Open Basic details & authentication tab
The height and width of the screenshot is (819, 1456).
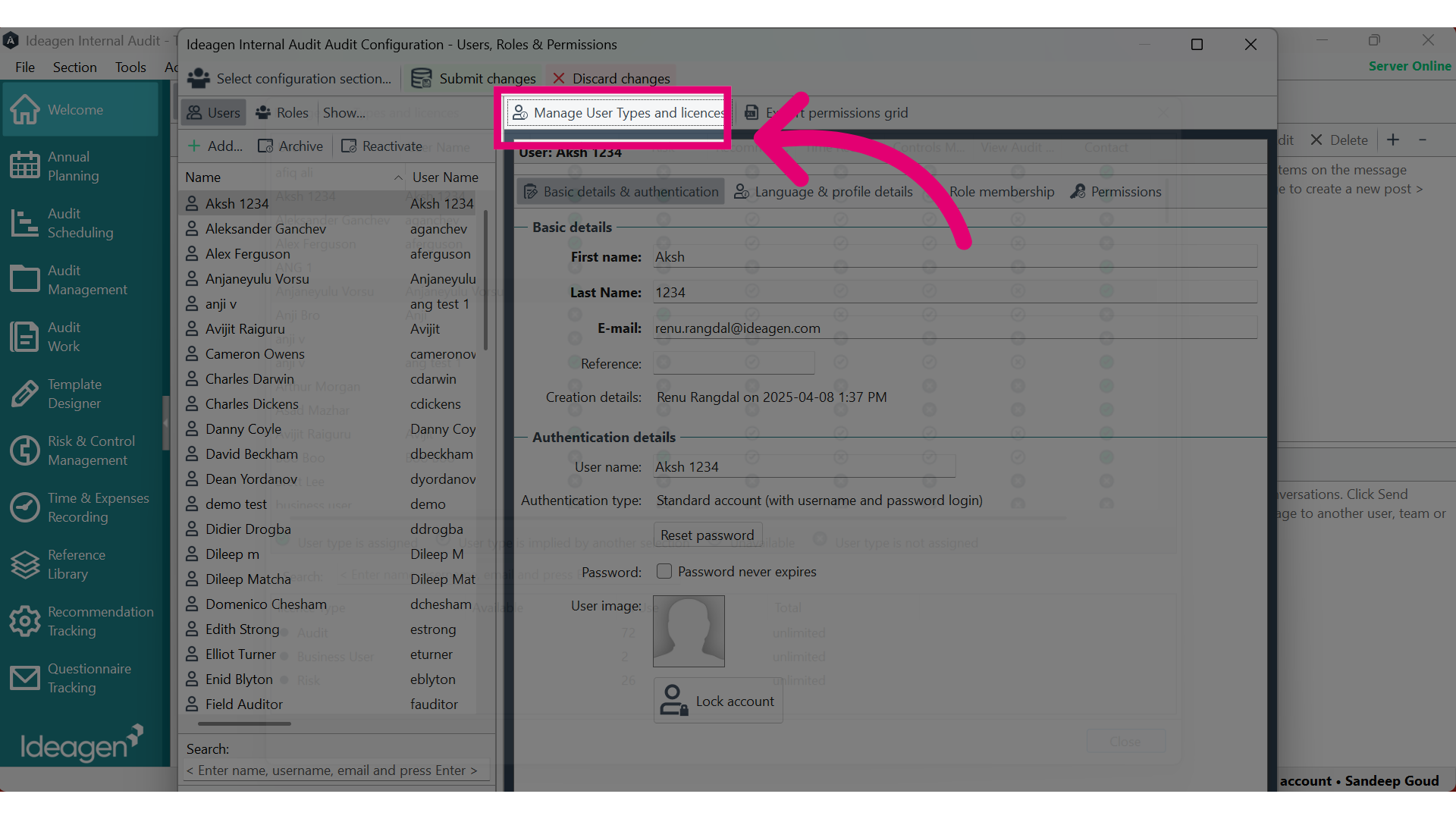click(x=621, y=192)
